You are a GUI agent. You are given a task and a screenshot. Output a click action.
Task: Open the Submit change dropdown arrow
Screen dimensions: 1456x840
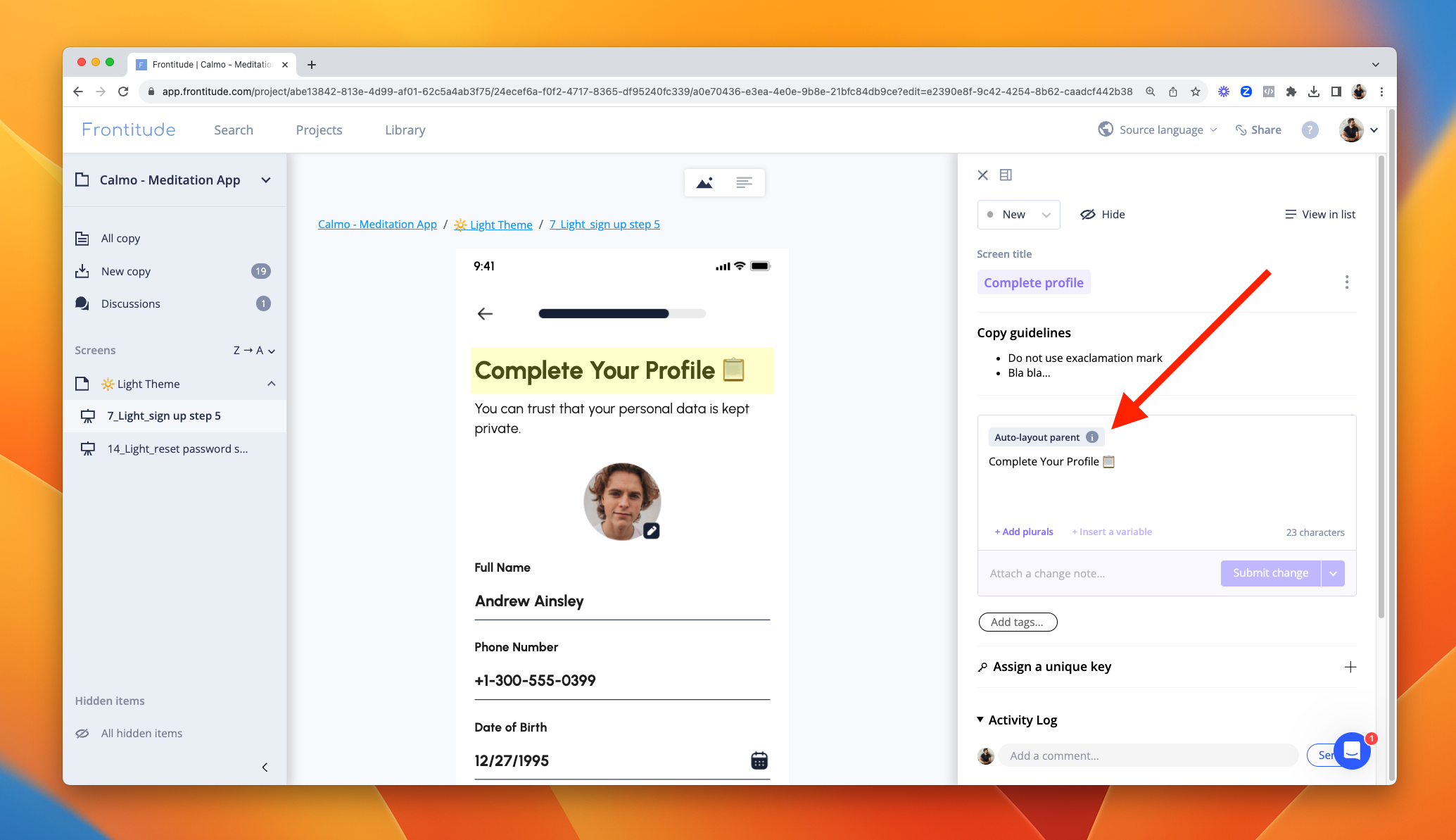click(x=1333, y=573)
